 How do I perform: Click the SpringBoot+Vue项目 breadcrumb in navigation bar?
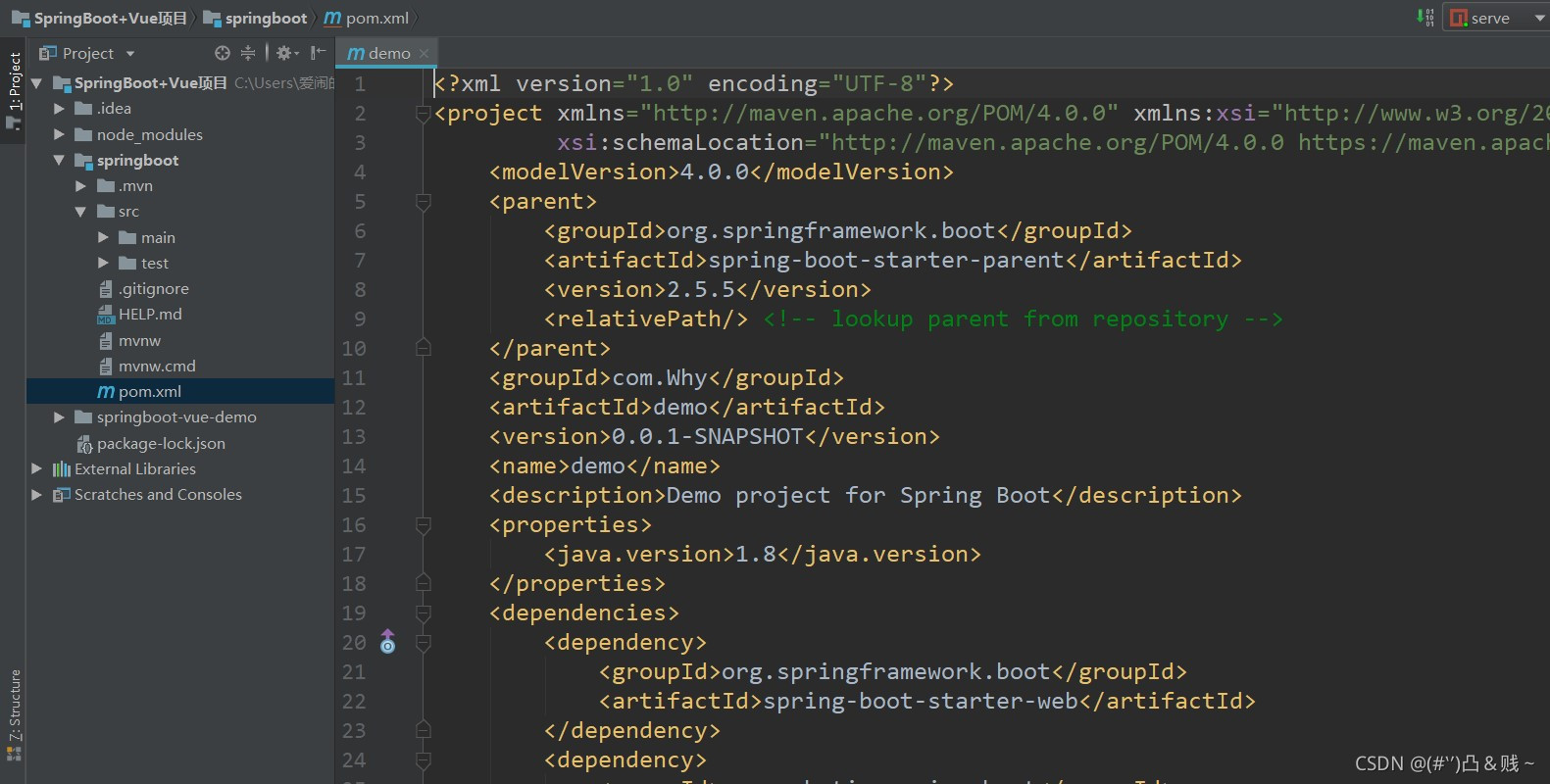[x=99, y=18]
